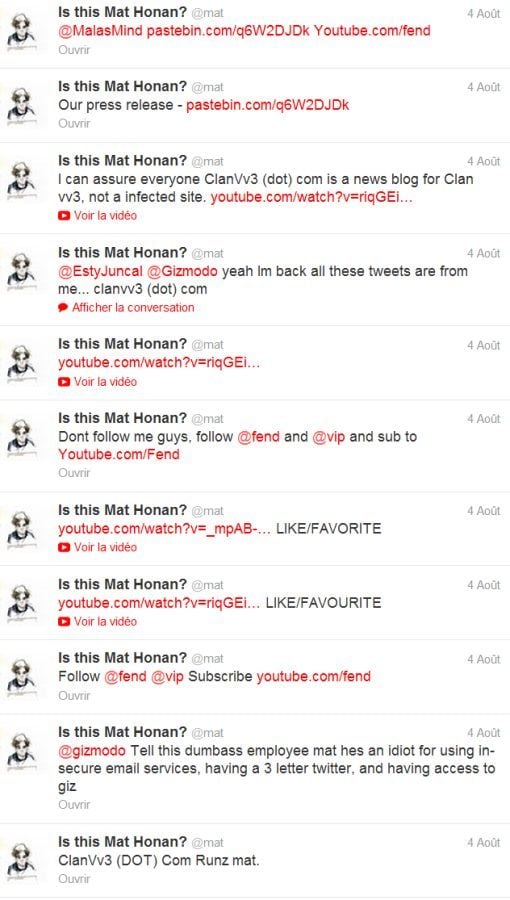Click the video icon under the LIKE/FAVORITE tweet

click(64, 548)
